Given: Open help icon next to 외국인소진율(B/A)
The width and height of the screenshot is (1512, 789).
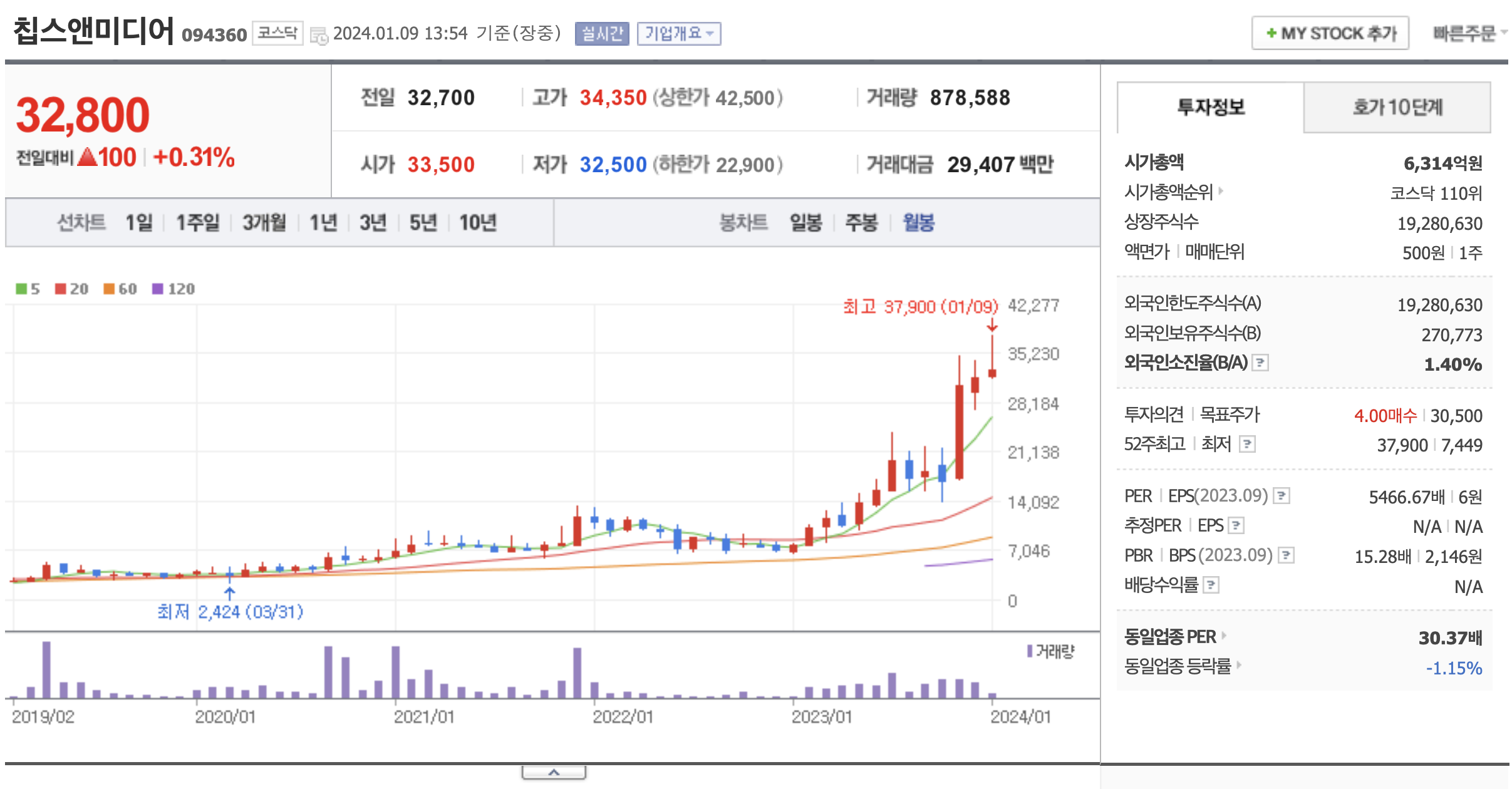Looking at the screenshot, I should tap(1260, 363).
